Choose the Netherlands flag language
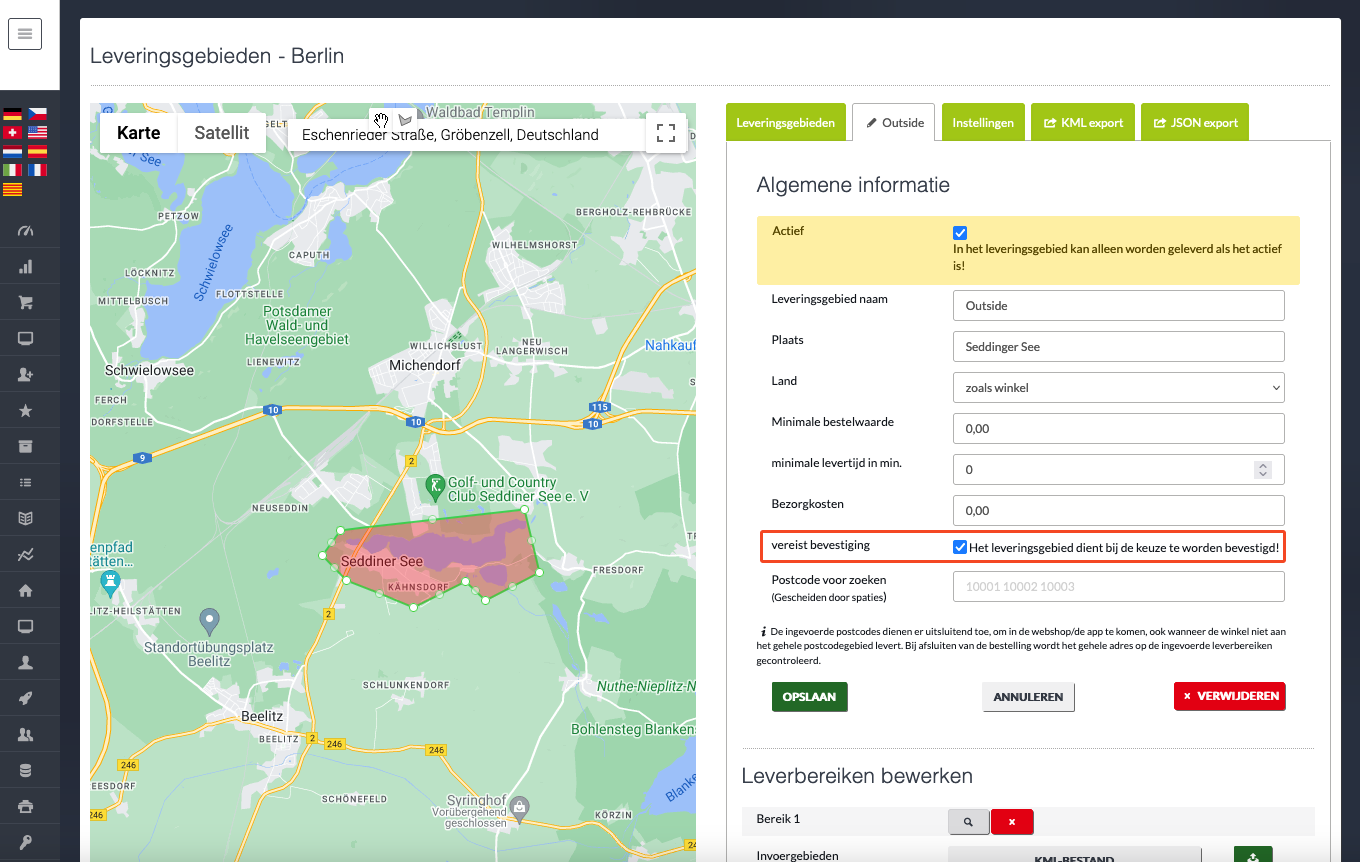Screen dimensions: 1360x862 13,151
